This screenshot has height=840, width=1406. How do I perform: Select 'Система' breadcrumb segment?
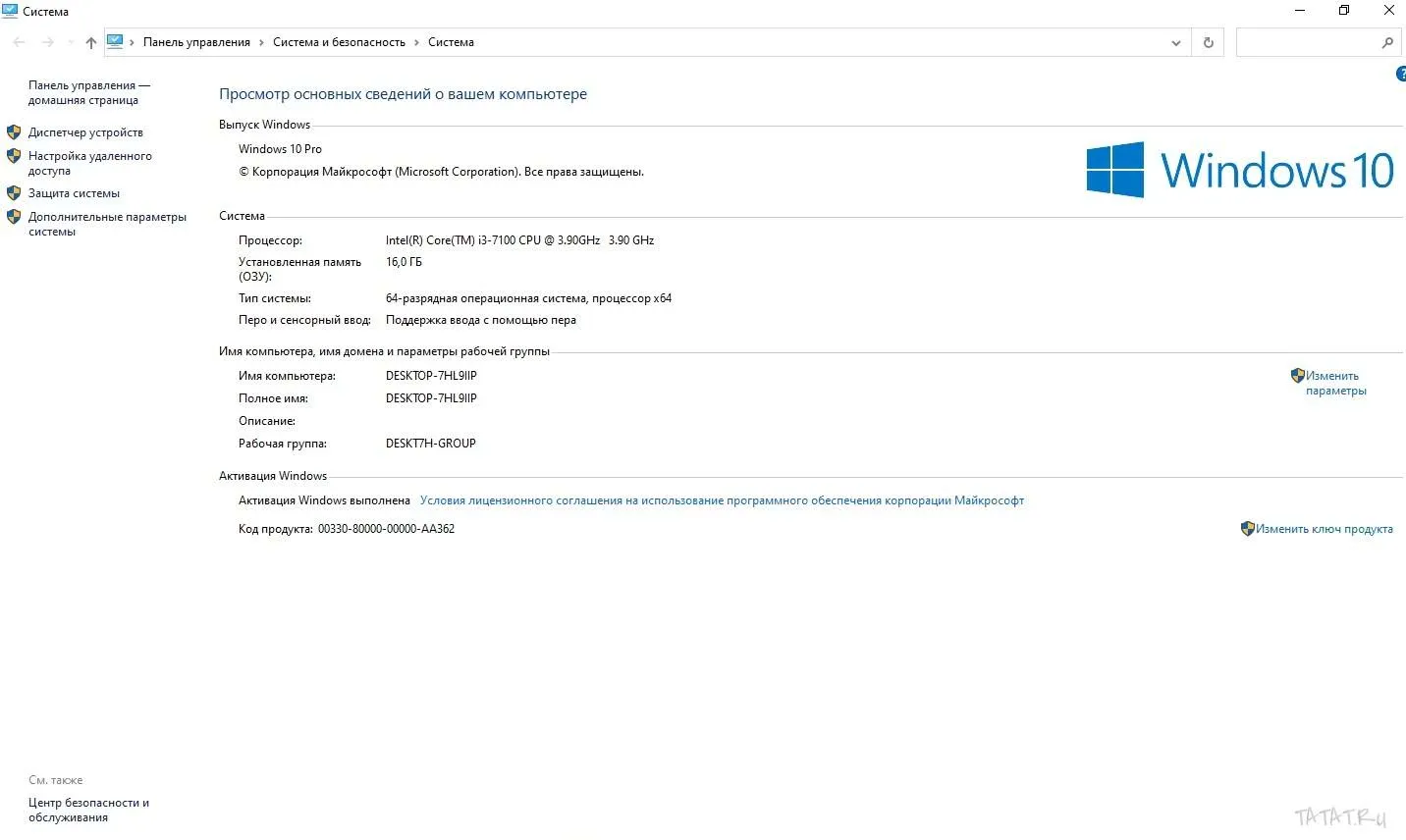(x=451, y=42)
